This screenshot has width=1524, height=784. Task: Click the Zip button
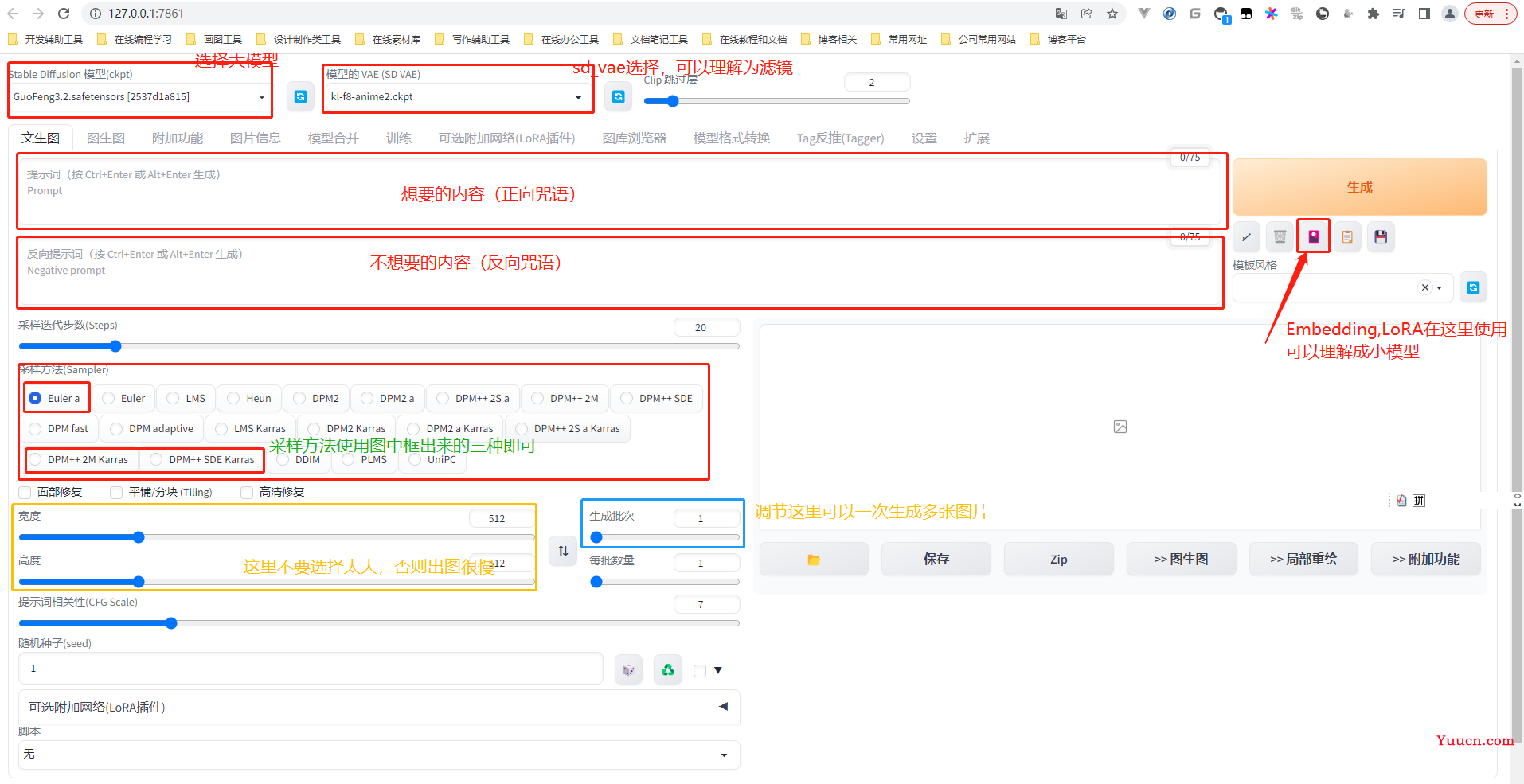pos(1059,559)
